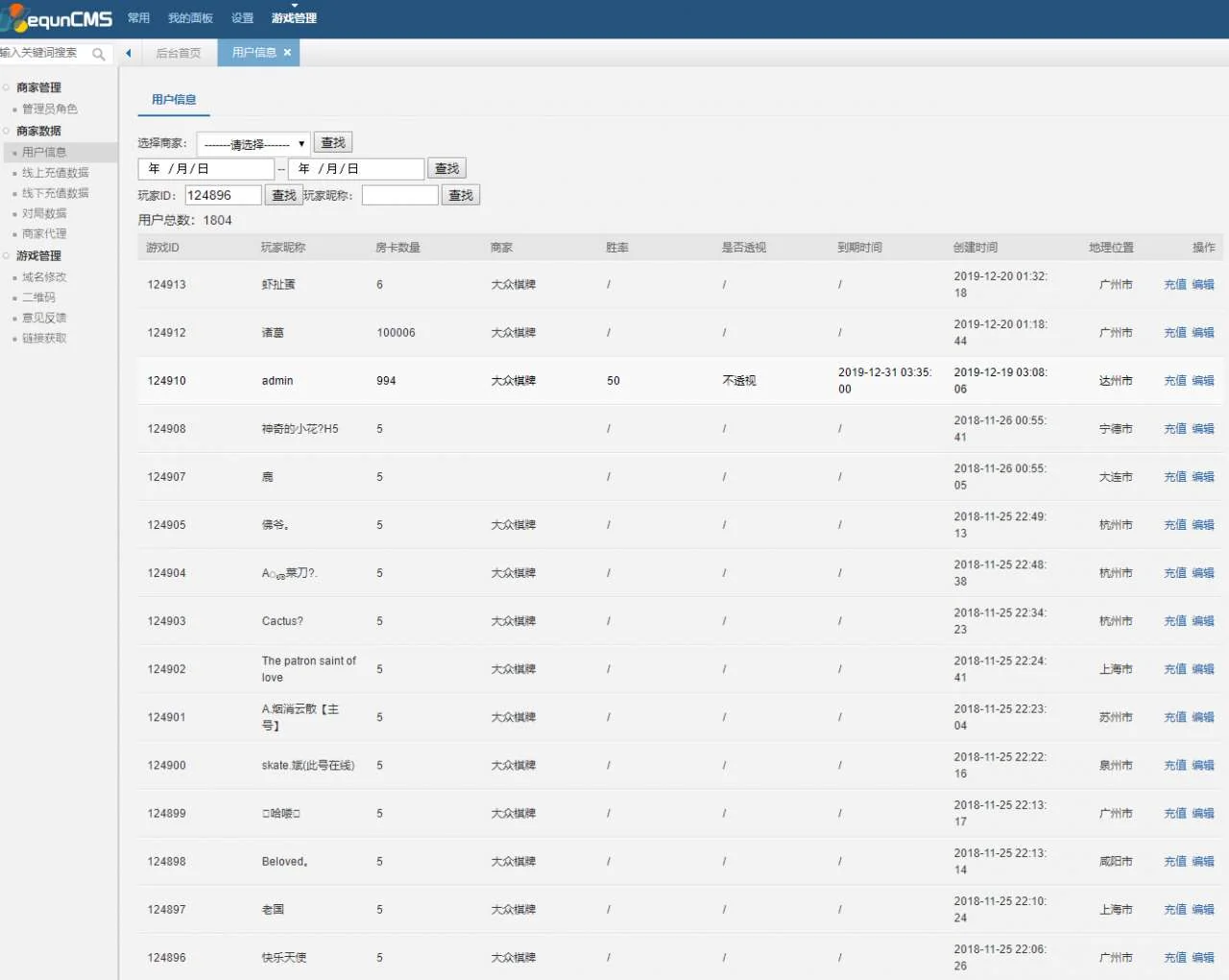1229x980 pixels.
Task: Click the start date input field
Action: pyautogui.click(x=206, y=169)
